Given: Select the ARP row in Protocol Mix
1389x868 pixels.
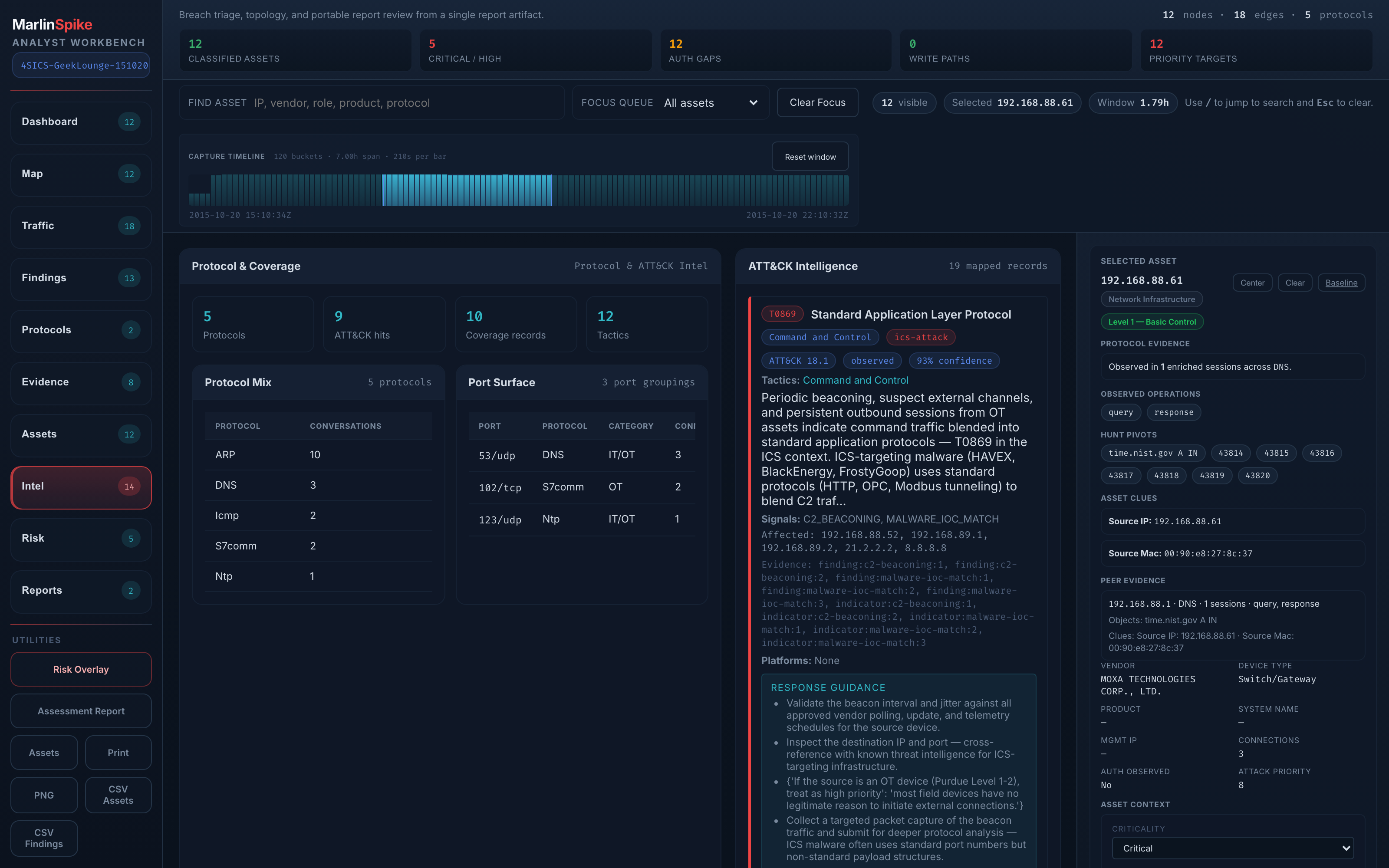Looking at the screenshot, I should click(x=318, y=455).
